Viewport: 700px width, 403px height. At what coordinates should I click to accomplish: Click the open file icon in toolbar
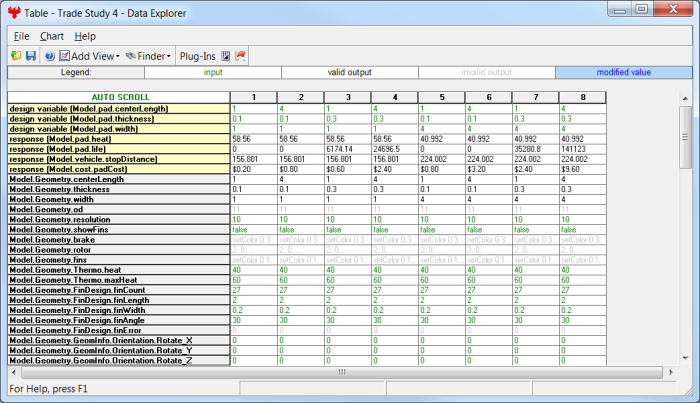(17, 56)
